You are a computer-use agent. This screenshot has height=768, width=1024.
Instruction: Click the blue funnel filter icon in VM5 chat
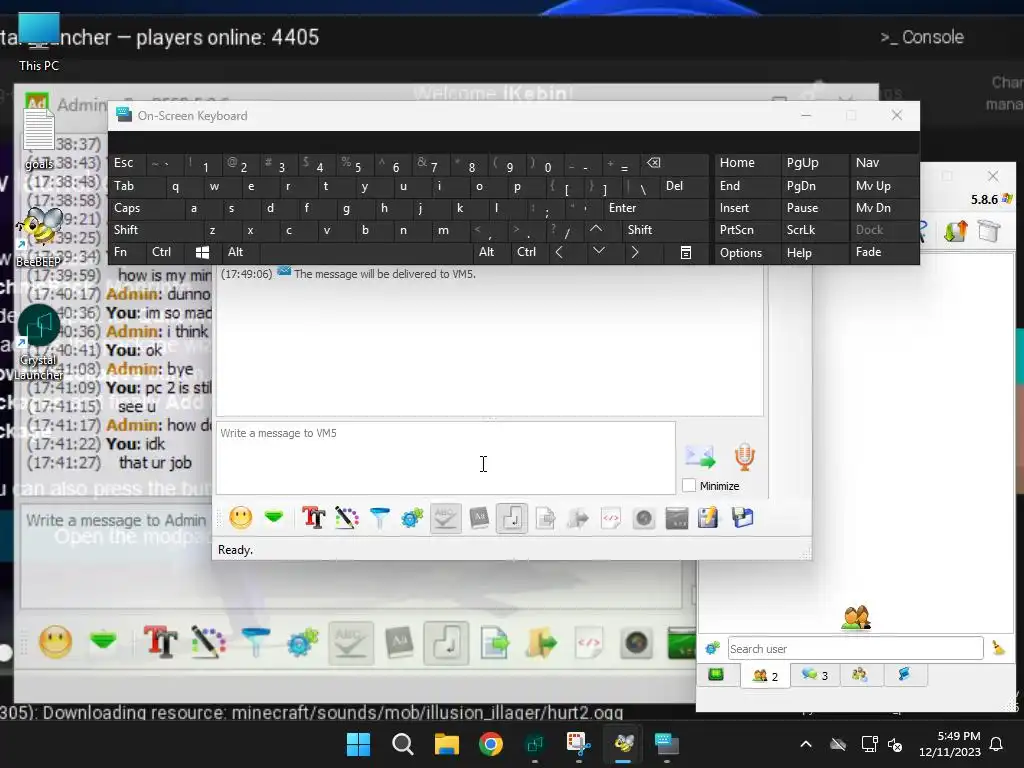click(379, 518)
